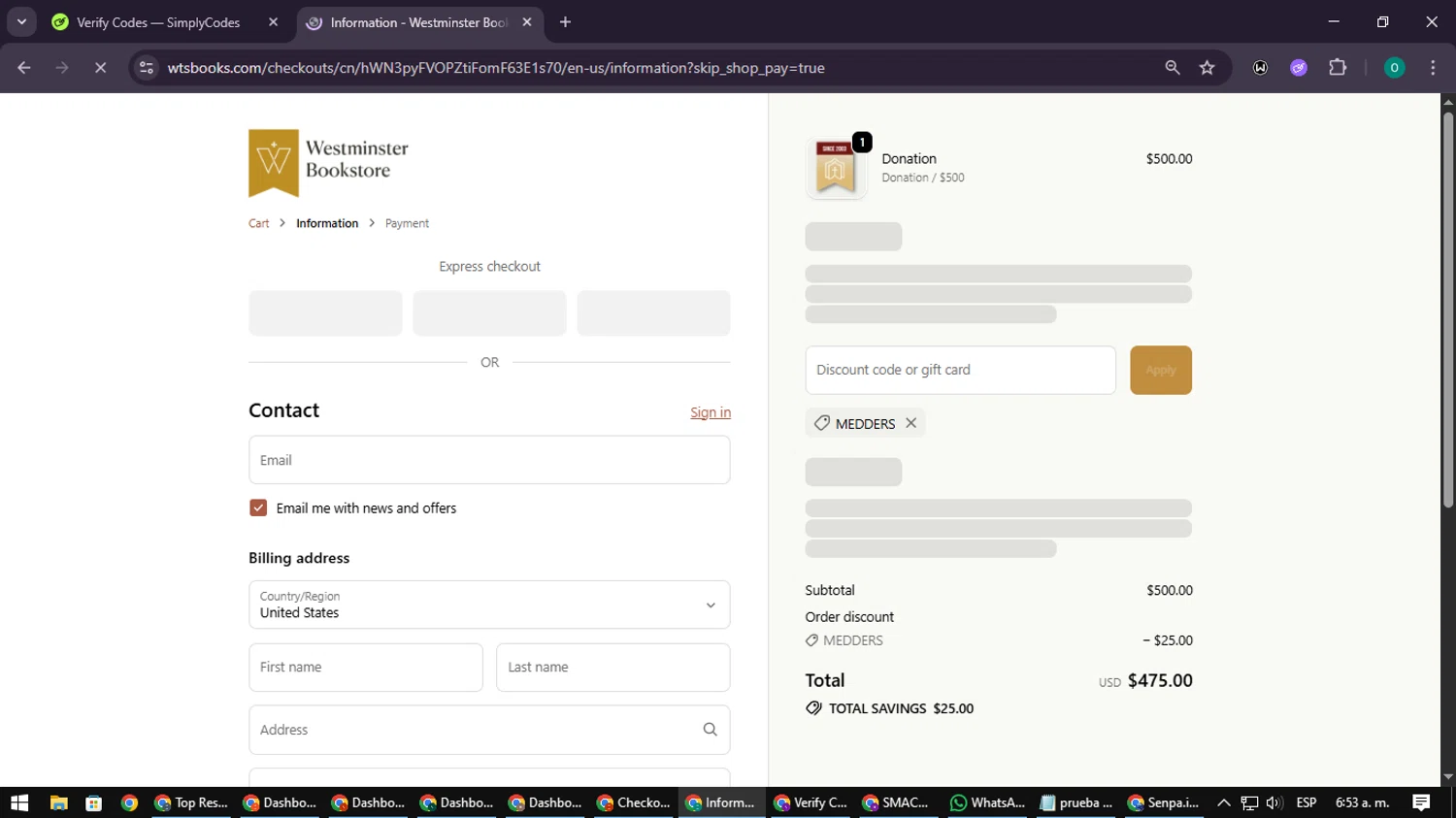This screenshot has height=818, width=1456.
Task: Click the taskbar clock showing 6:53 a. m.
Action: click(x=1362, y=802)
